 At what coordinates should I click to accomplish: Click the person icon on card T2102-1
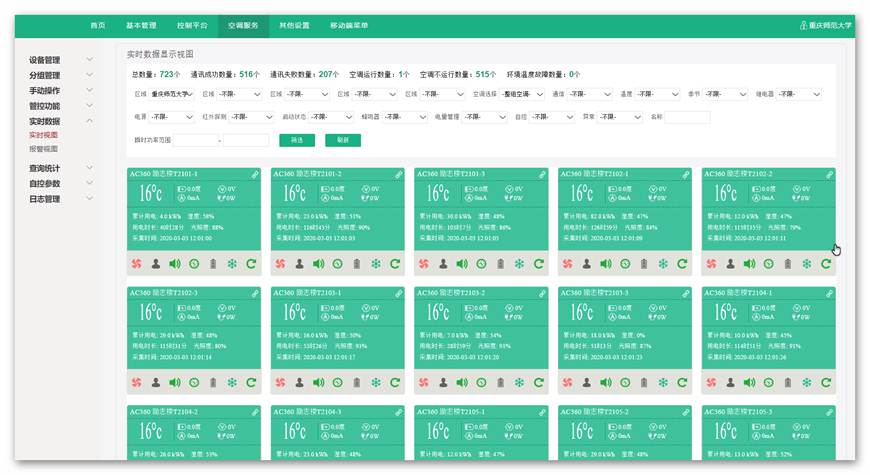[x=586, y=264]
